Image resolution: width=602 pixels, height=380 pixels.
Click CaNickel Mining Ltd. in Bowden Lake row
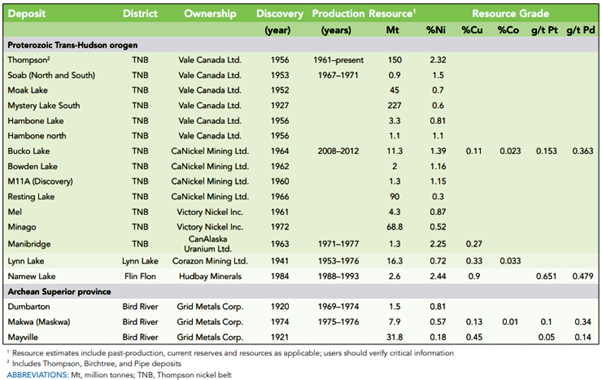tap(210, 167)
